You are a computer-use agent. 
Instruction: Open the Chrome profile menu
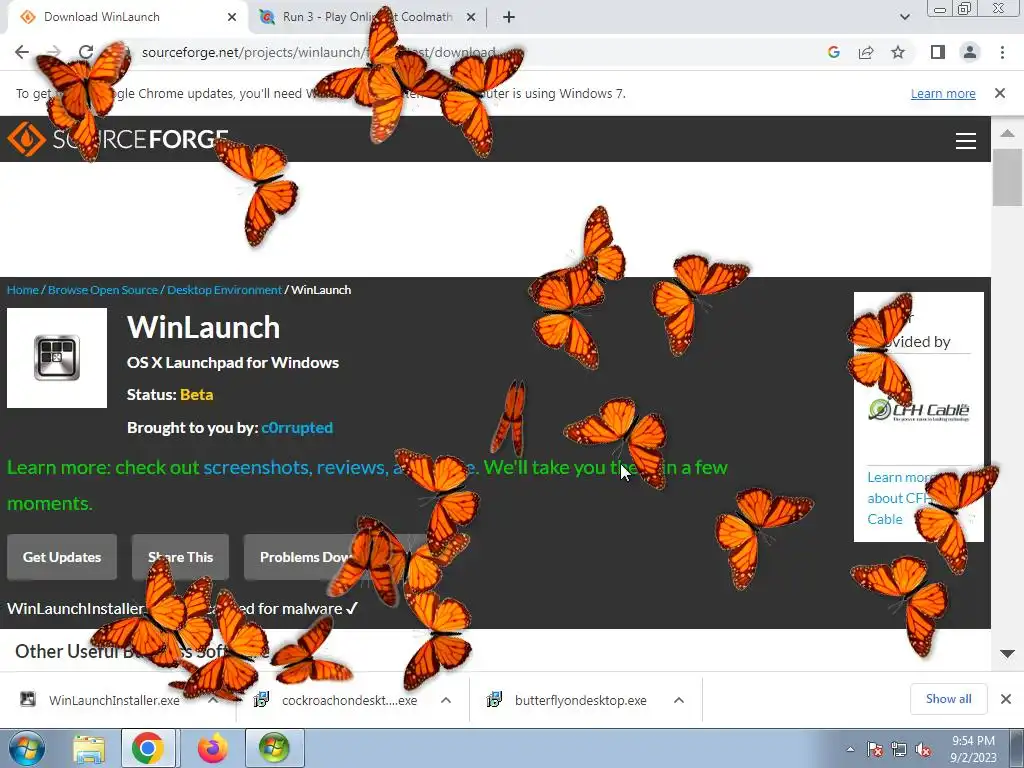970,52
